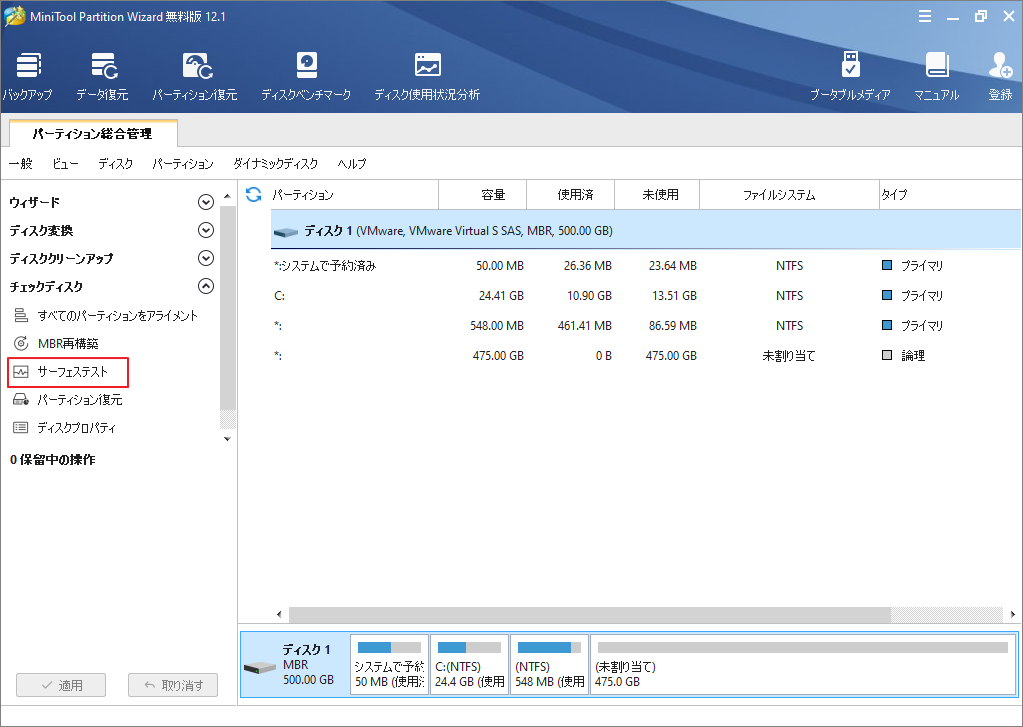Open the ビュー menu
The image size is (1023, 727).
pyautogui.click(x=65, y=163)
